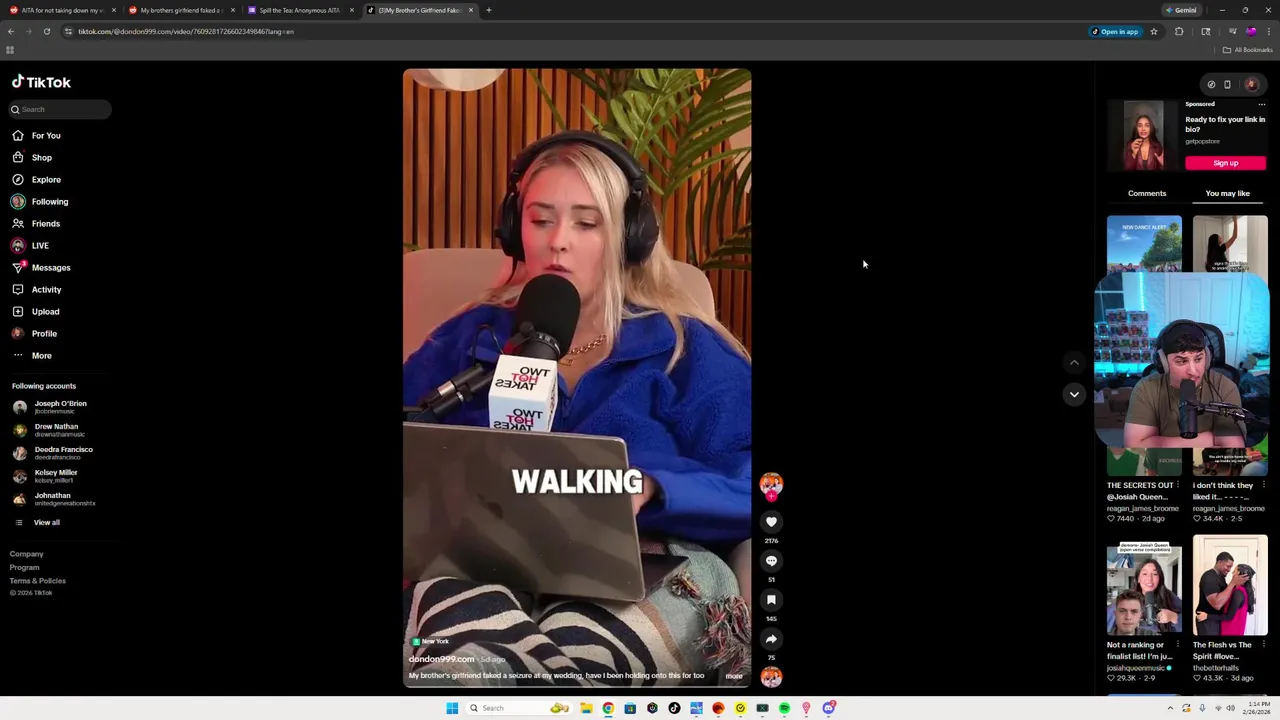Open Spotify from the taskbar
Viewport: 1280px width, 720px height.
point(784,708)
